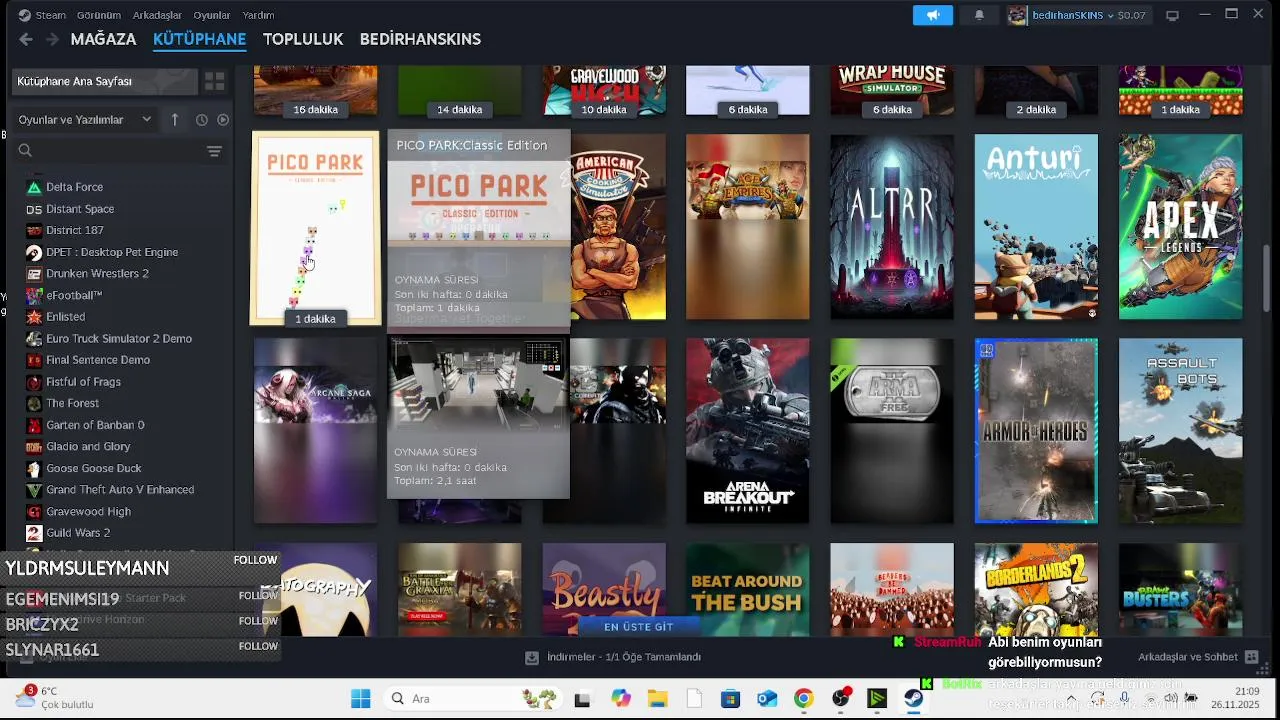Go back with the left arrow
Image resolution: width=1280 pixels, height=720 pixels.
click(26, 39)
